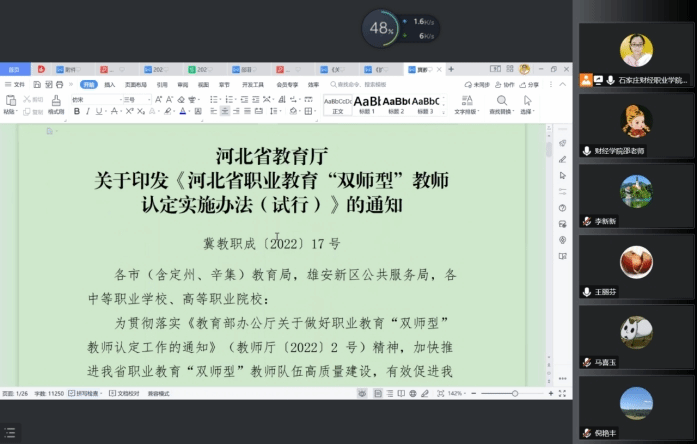Open the highlight color dropdown arrow
The height and width of the screenshot is (444, 697).
[172, 112]
